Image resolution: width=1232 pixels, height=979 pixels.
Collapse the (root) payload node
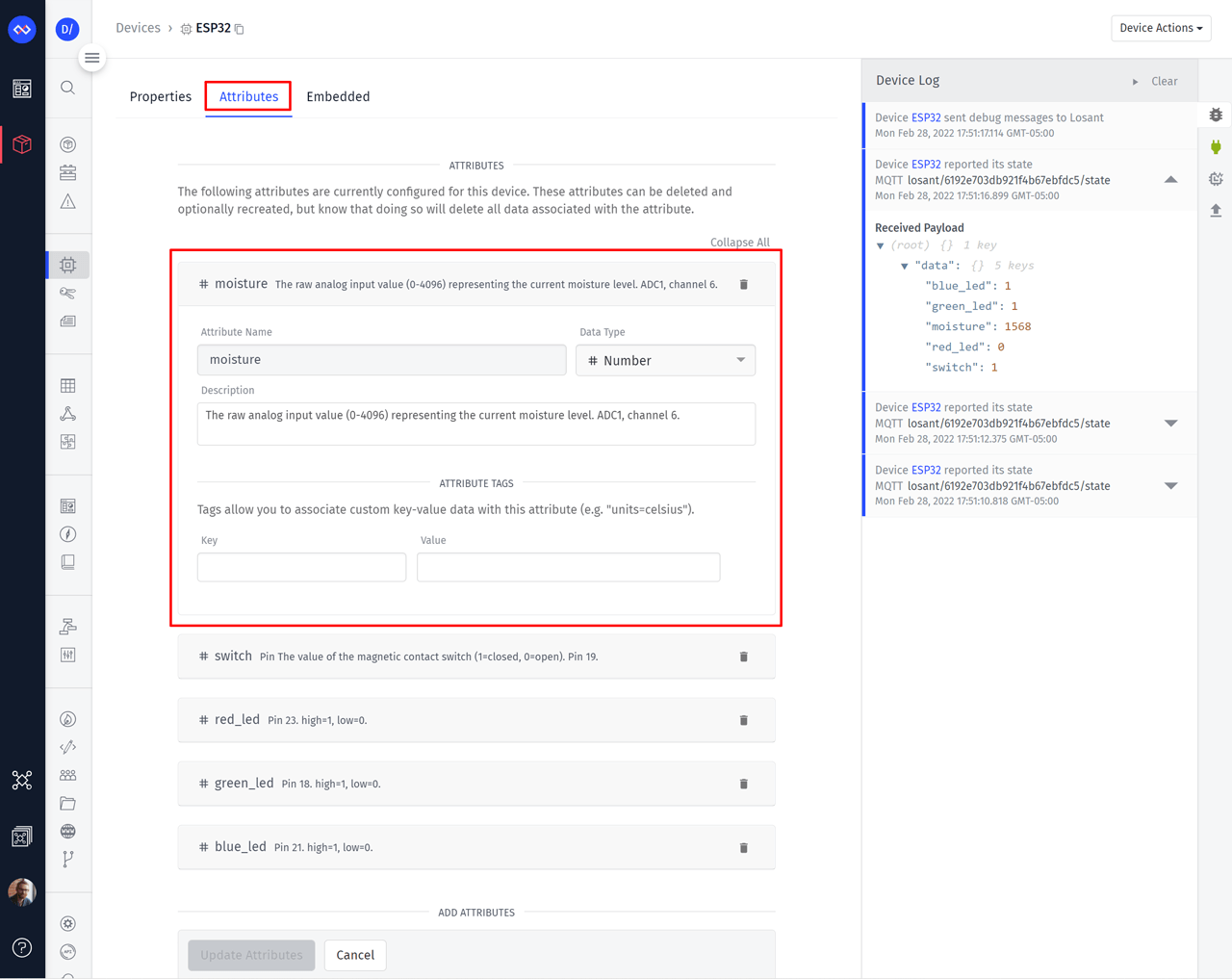(x=880, y=245)
